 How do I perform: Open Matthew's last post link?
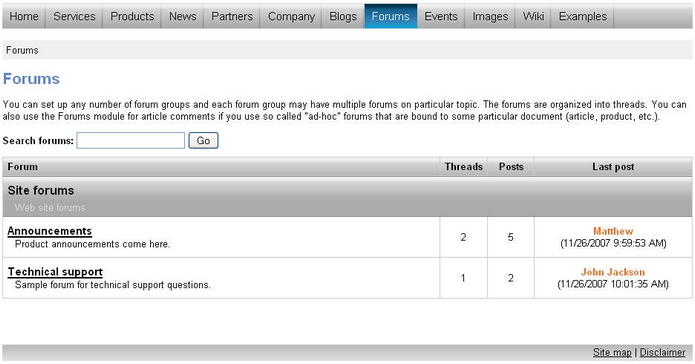pyautogui.click(x=613, y=231)
